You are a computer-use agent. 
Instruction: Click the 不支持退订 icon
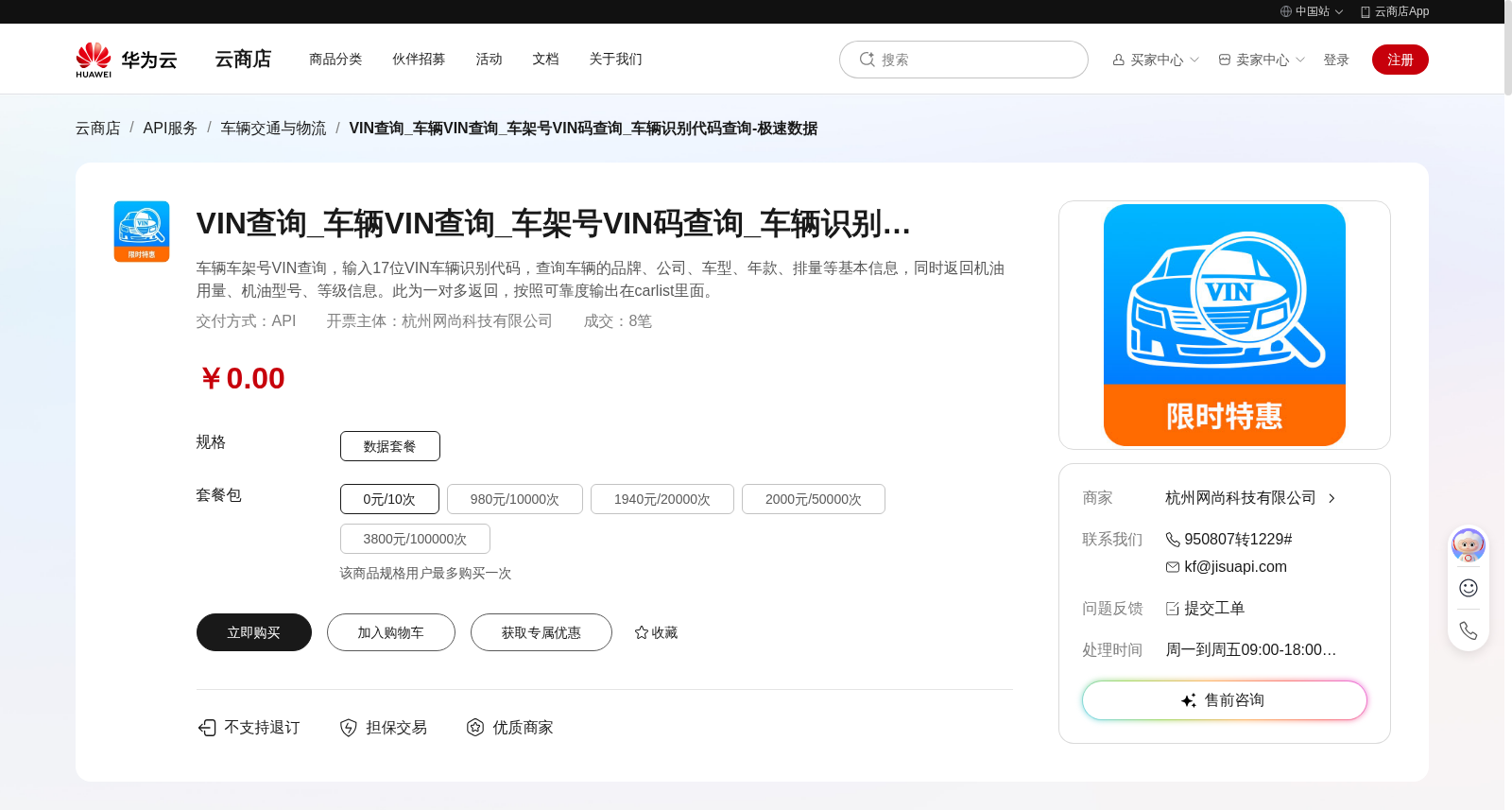(x=207, y=727)
